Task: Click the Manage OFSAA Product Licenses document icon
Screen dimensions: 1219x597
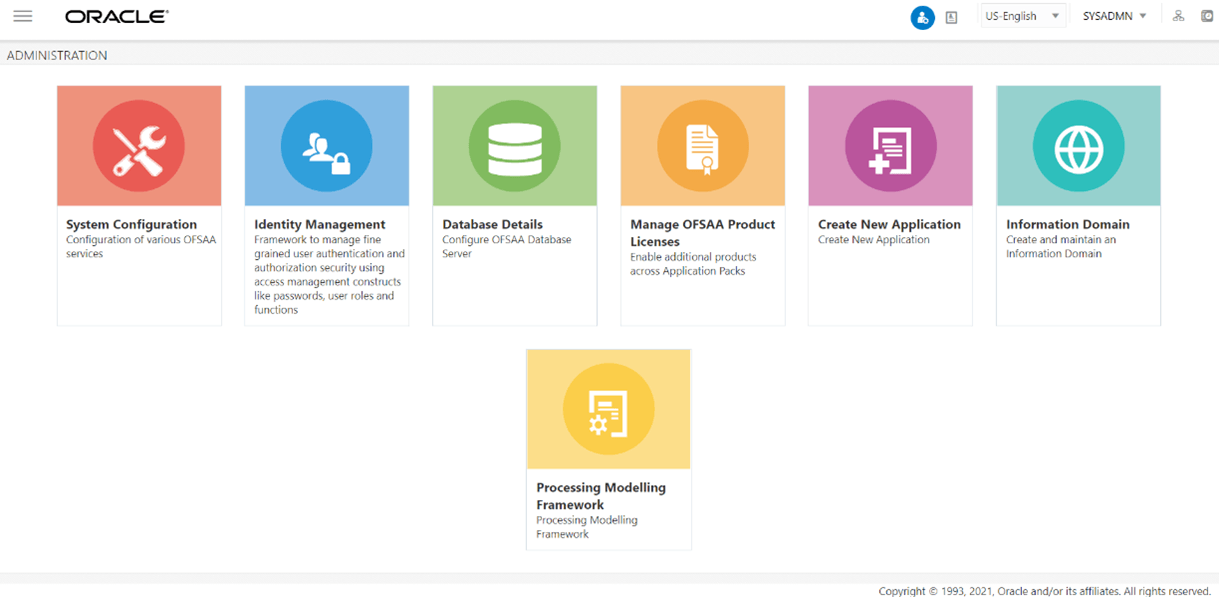Action: [x=702, y=145]
